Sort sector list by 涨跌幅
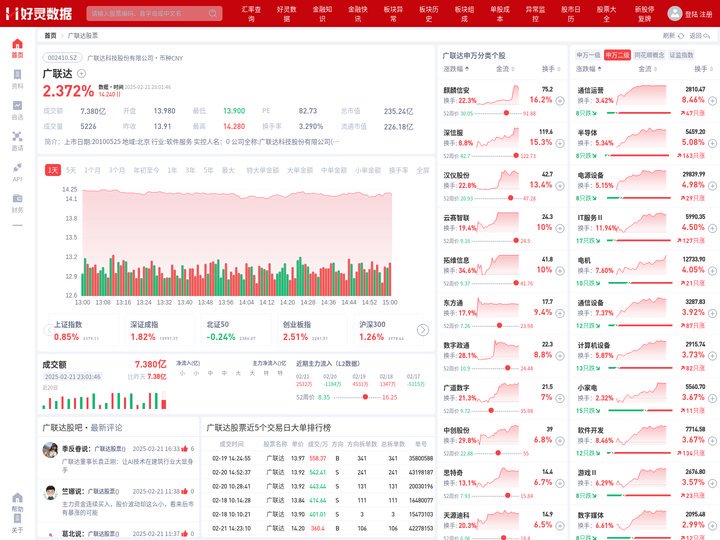The image size is (720, 540). pyautogui.click(x=589, y=69)
